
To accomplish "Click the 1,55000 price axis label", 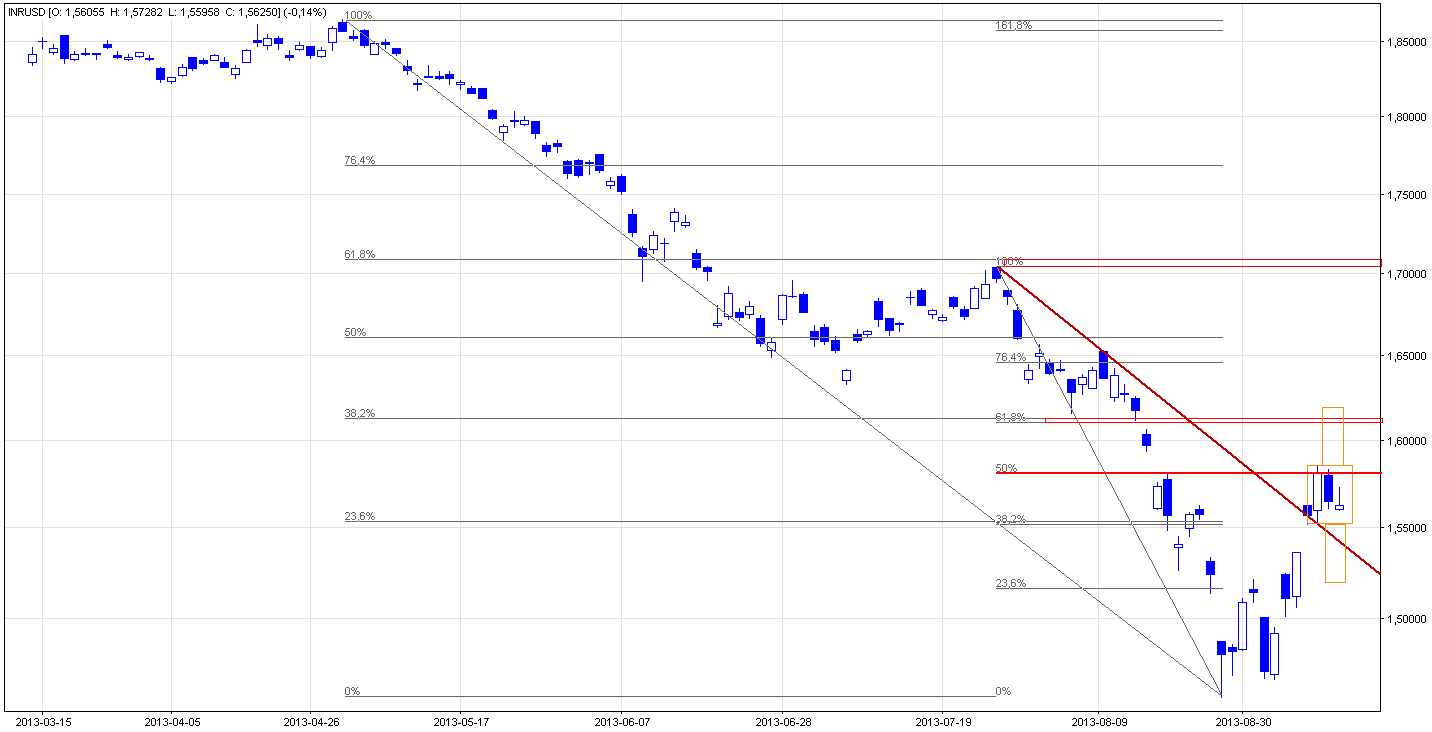I will coord(1406,527).
